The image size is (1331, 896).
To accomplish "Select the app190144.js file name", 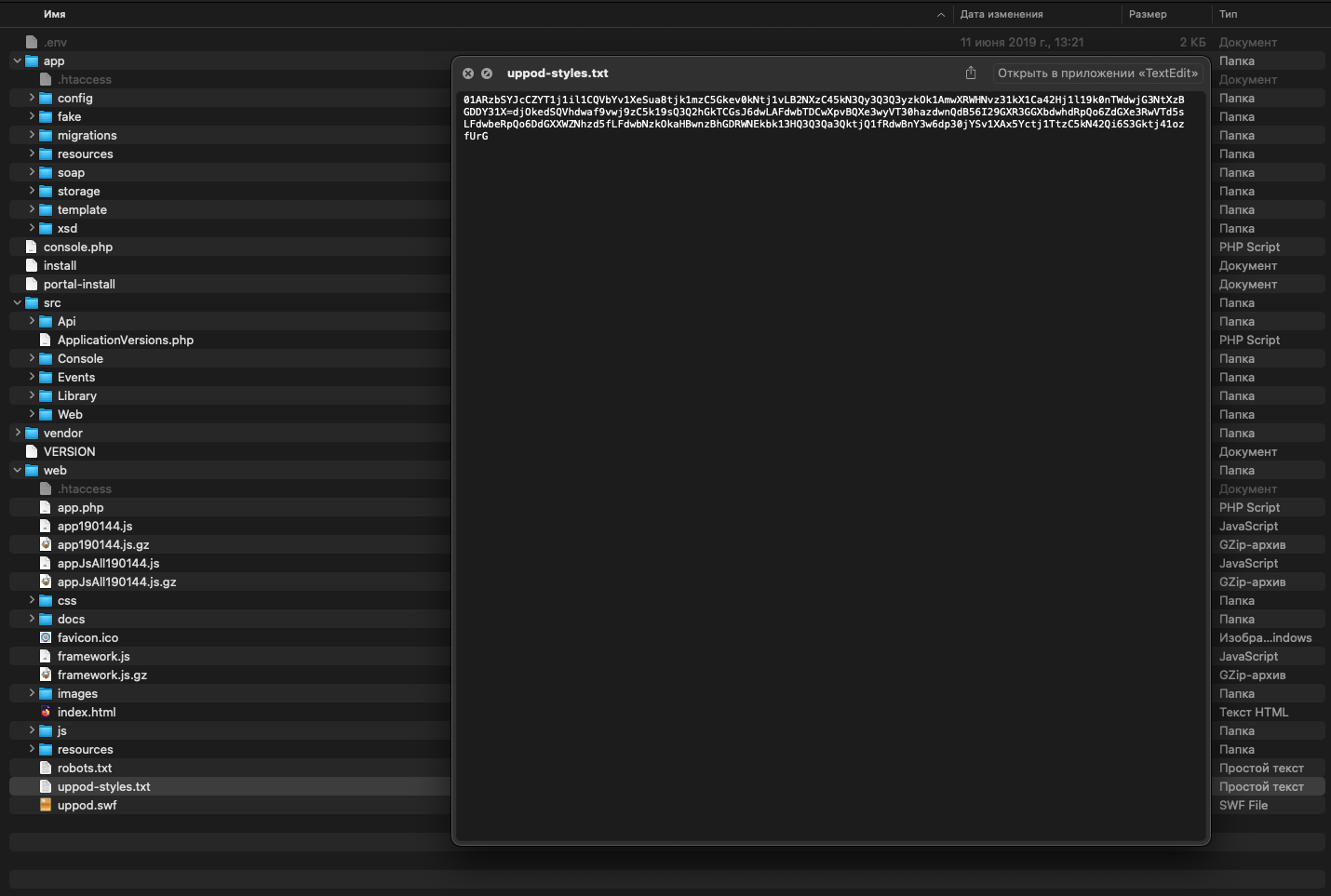I will (x=95, y=526).
